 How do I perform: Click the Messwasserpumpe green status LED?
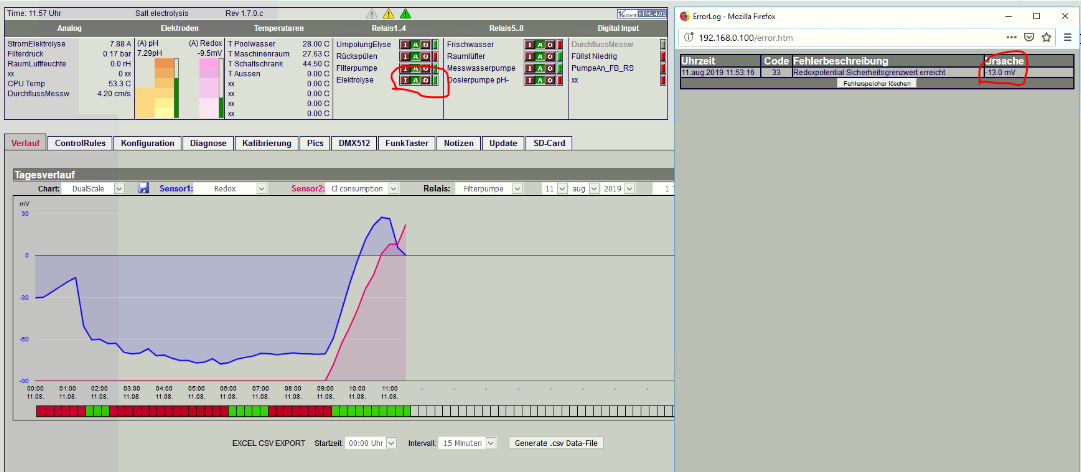pyautogui.click(x=560, y=68)
